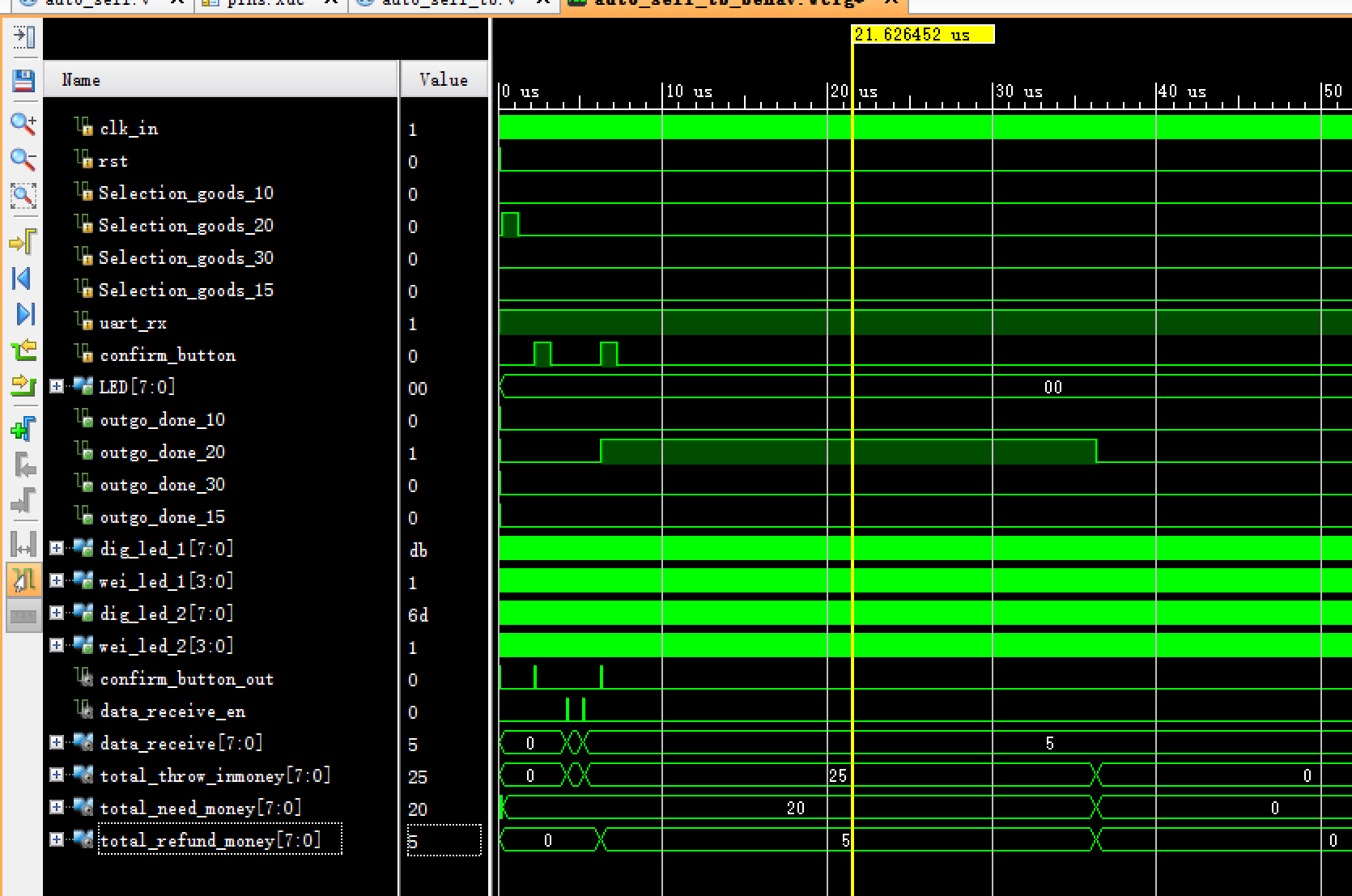This screenshot has width=1352, height=896.
Task: Click the Save waveform configuration icon
Action: (23, 80)
